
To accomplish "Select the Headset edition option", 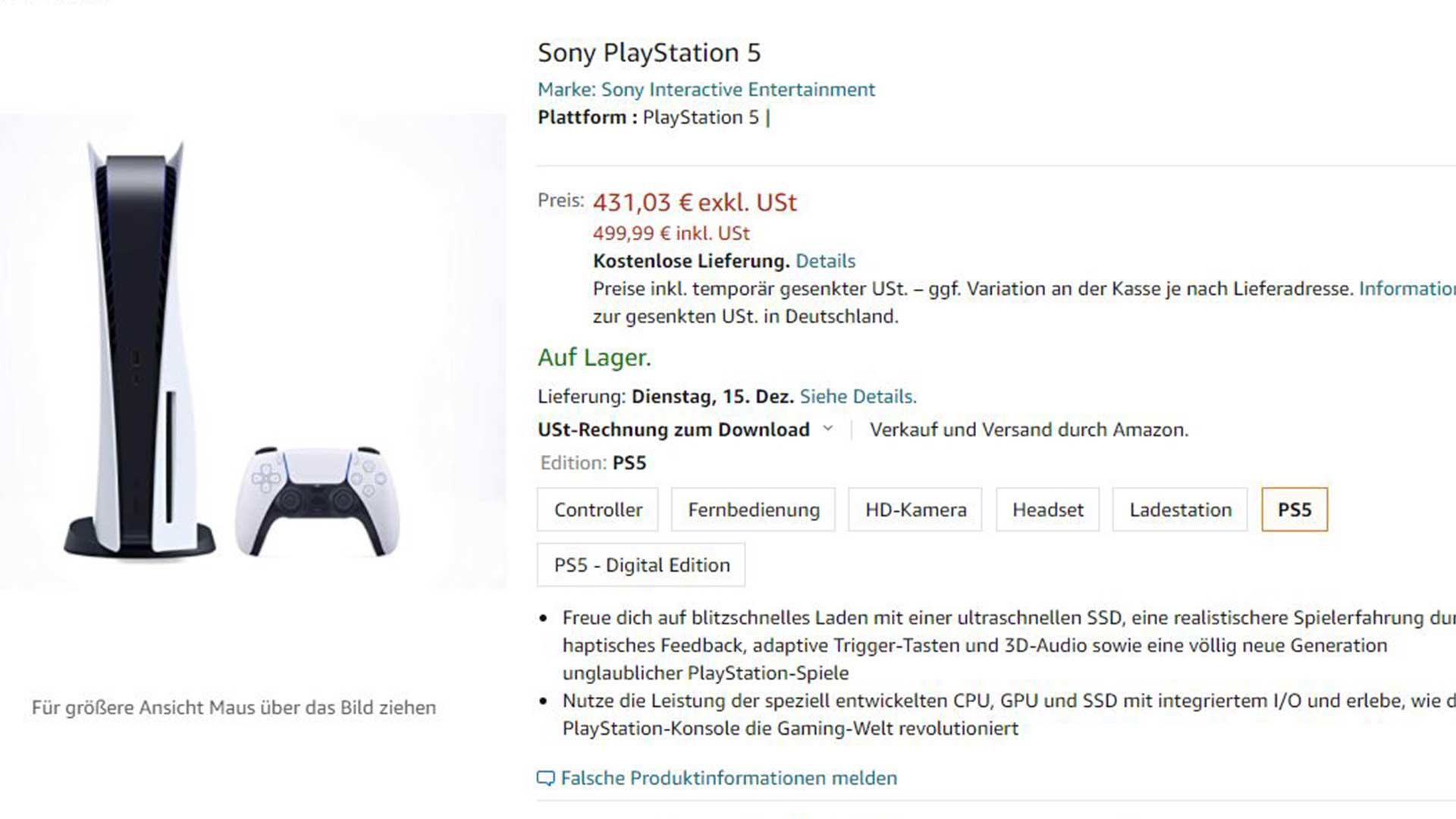I will 1047,510.
